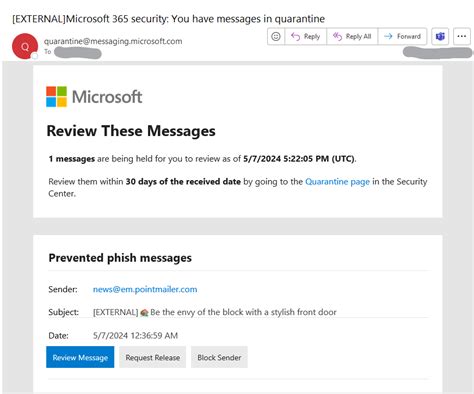Reply to the quarantine email
The height and width of the screenshot is (394, 474).
click(306, 36)
